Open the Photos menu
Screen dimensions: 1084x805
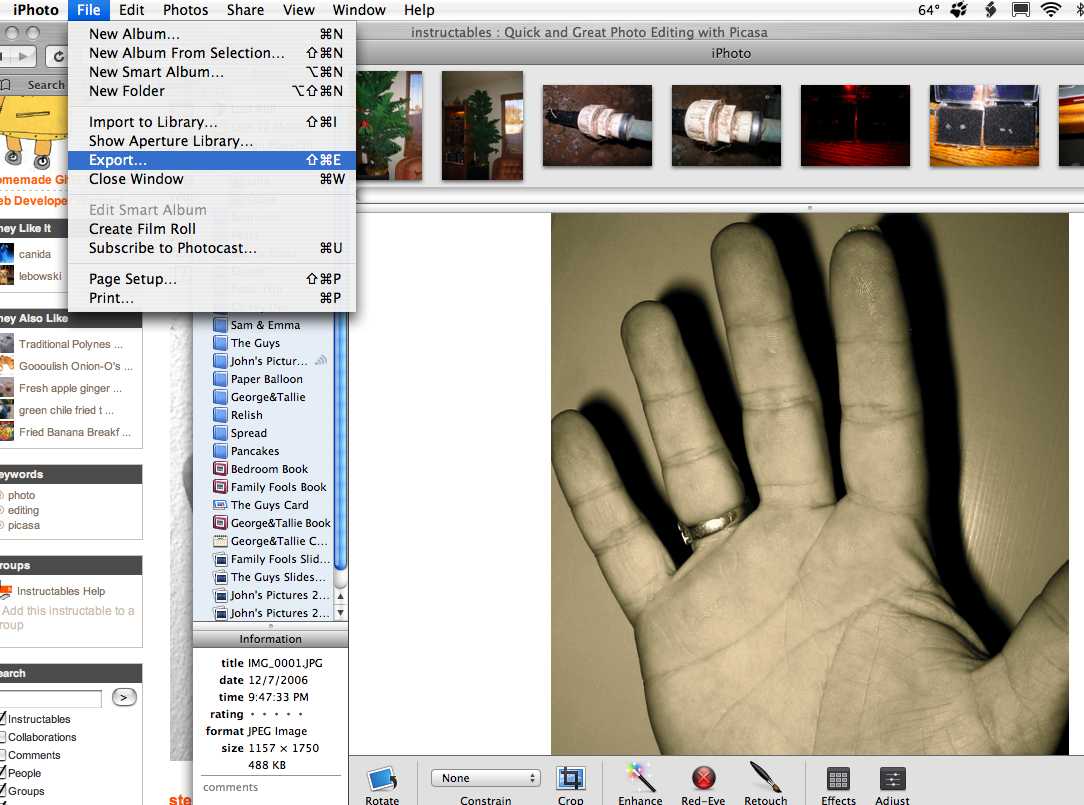pyautogui.click(x=185, y=10)
